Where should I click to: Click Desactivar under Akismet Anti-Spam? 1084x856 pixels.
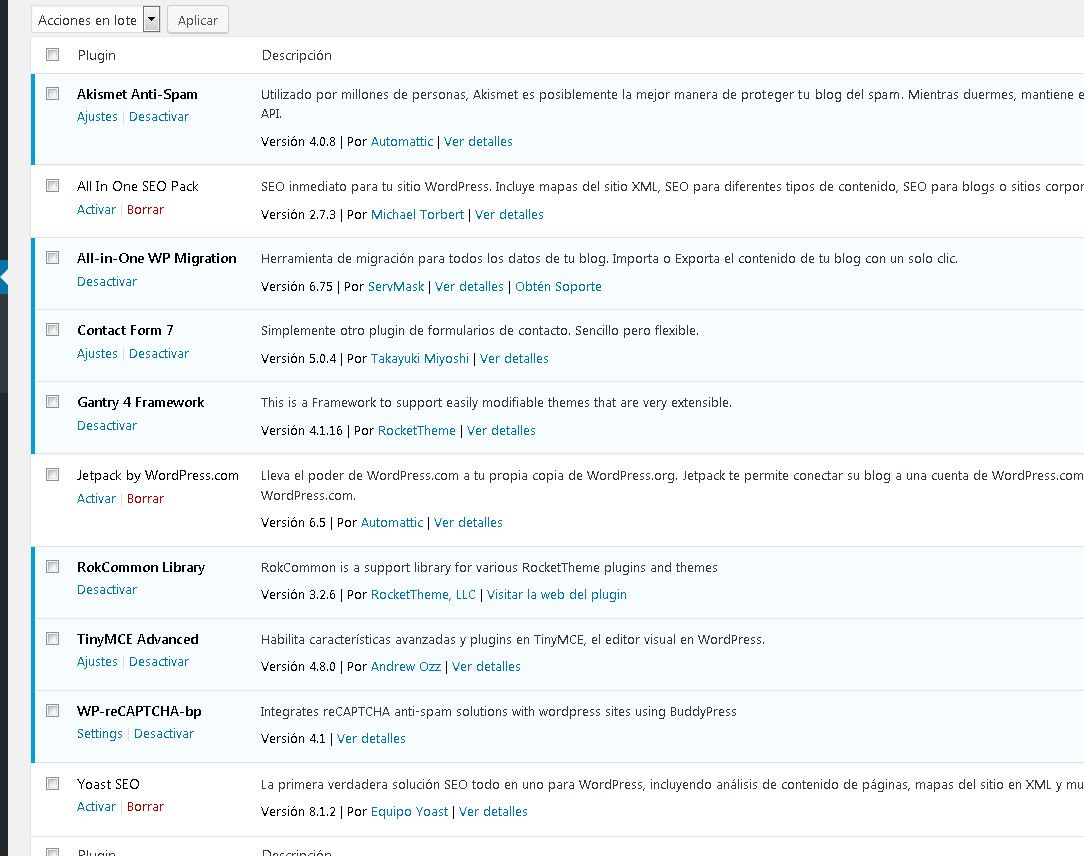coord(158,116)
